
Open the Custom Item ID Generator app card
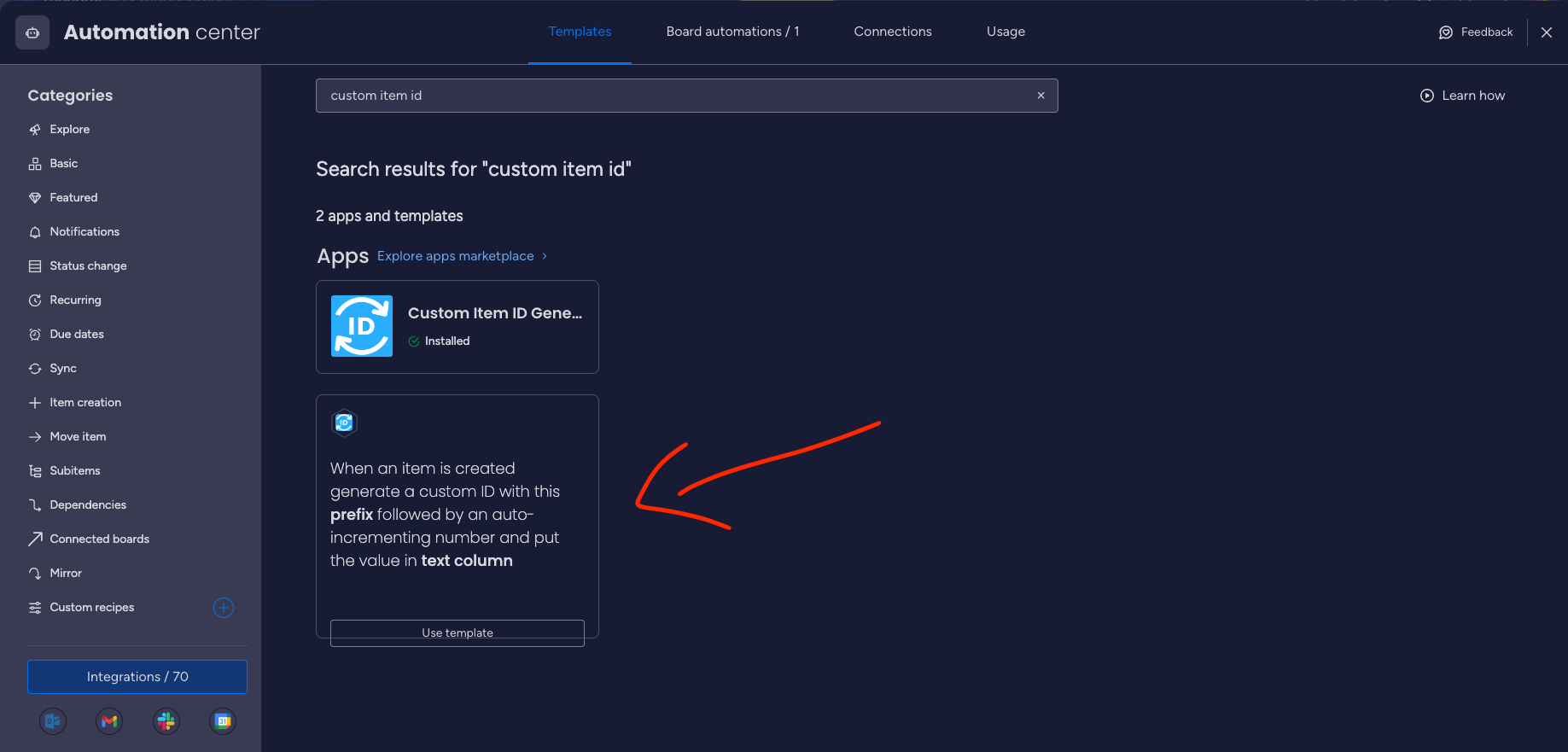(457, 327)
